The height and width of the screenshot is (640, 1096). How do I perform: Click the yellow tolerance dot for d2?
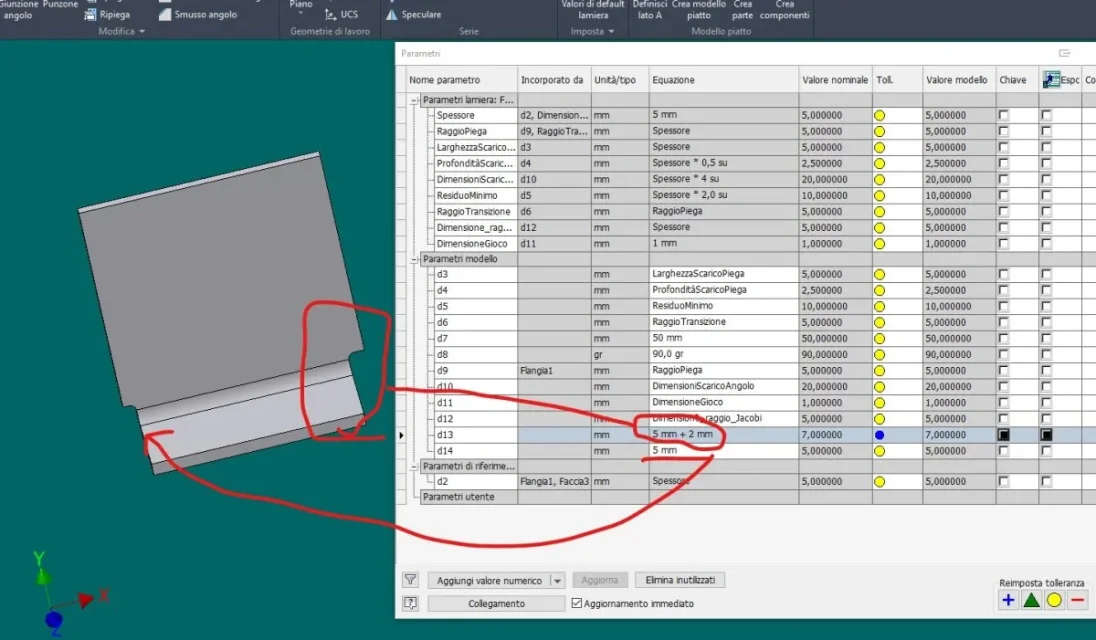click(879, 481)
